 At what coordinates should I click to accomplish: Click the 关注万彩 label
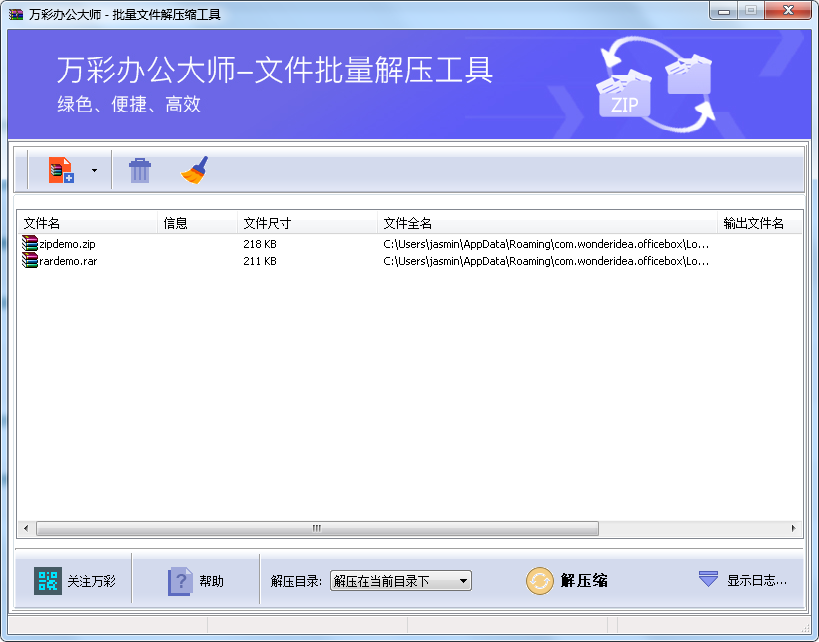[91, 581]
